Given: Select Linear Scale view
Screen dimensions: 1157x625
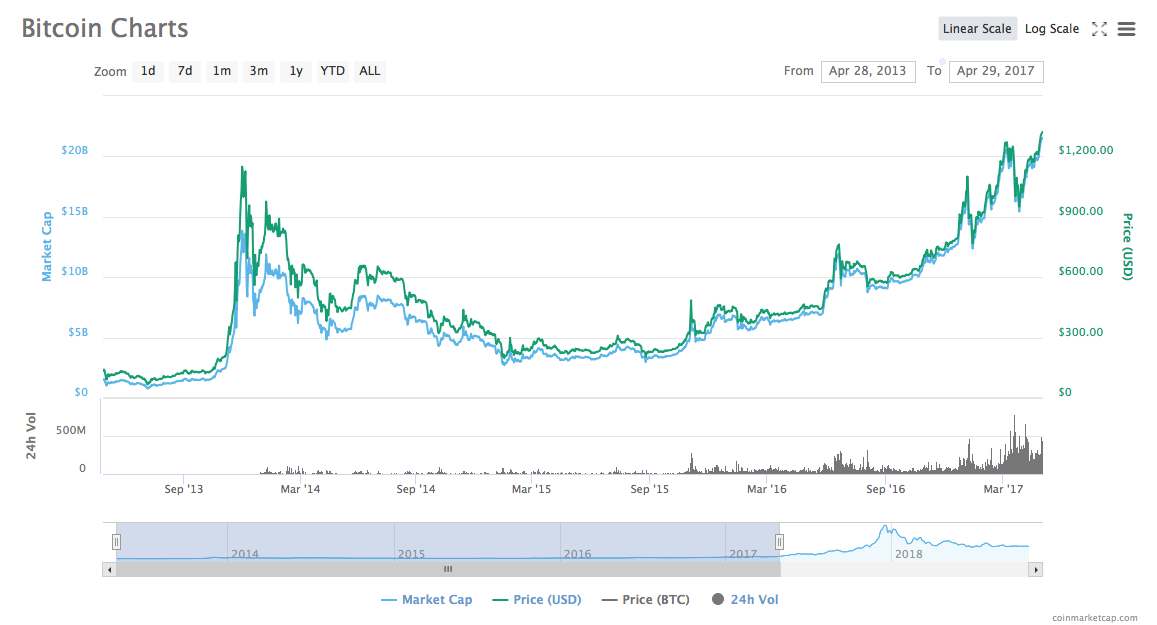Looking at the screenshot, I should (976, 29).
